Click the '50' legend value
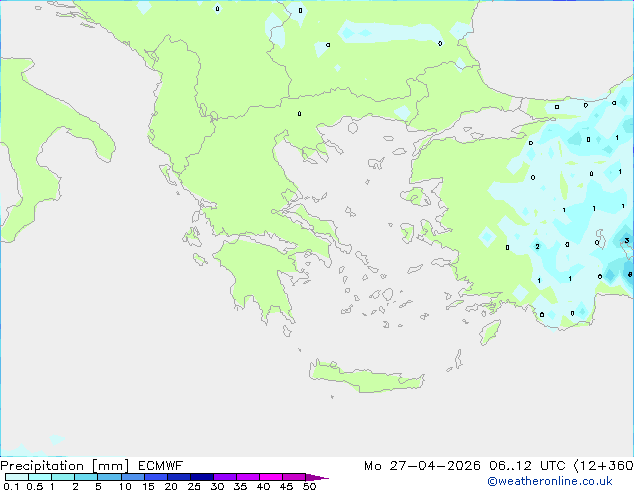634x490 pixels. click(309, 486)
